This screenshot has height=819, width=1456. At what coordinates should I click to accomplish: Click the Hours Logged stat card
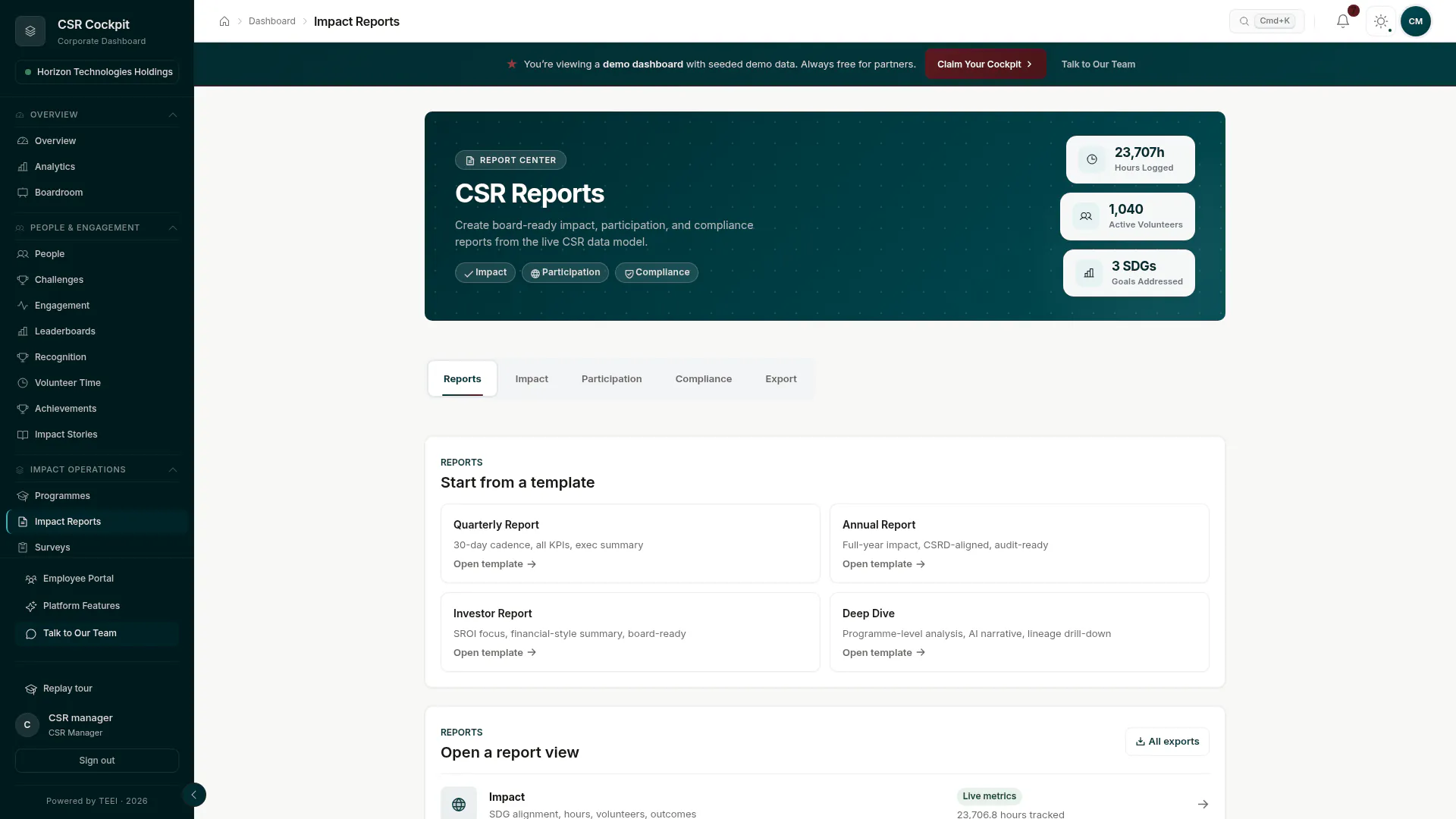click(x=1130, y=159)
